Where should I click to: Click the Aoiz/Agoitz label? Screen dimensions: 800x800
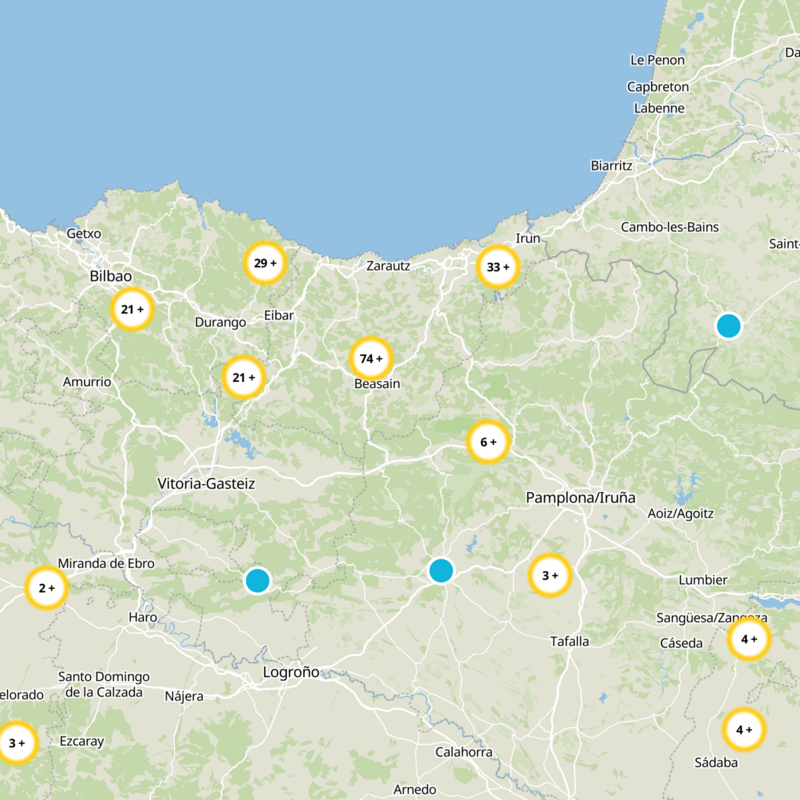click(680, 514)
